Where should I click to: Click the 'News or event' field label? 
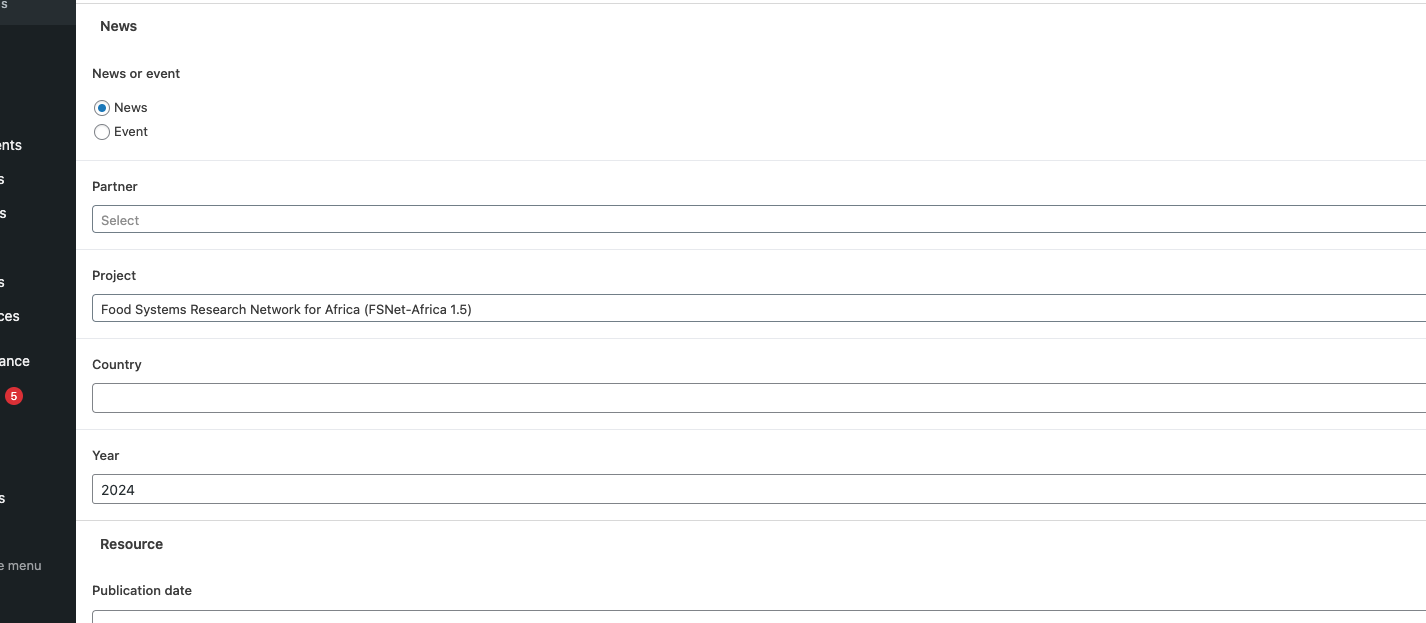136,74
